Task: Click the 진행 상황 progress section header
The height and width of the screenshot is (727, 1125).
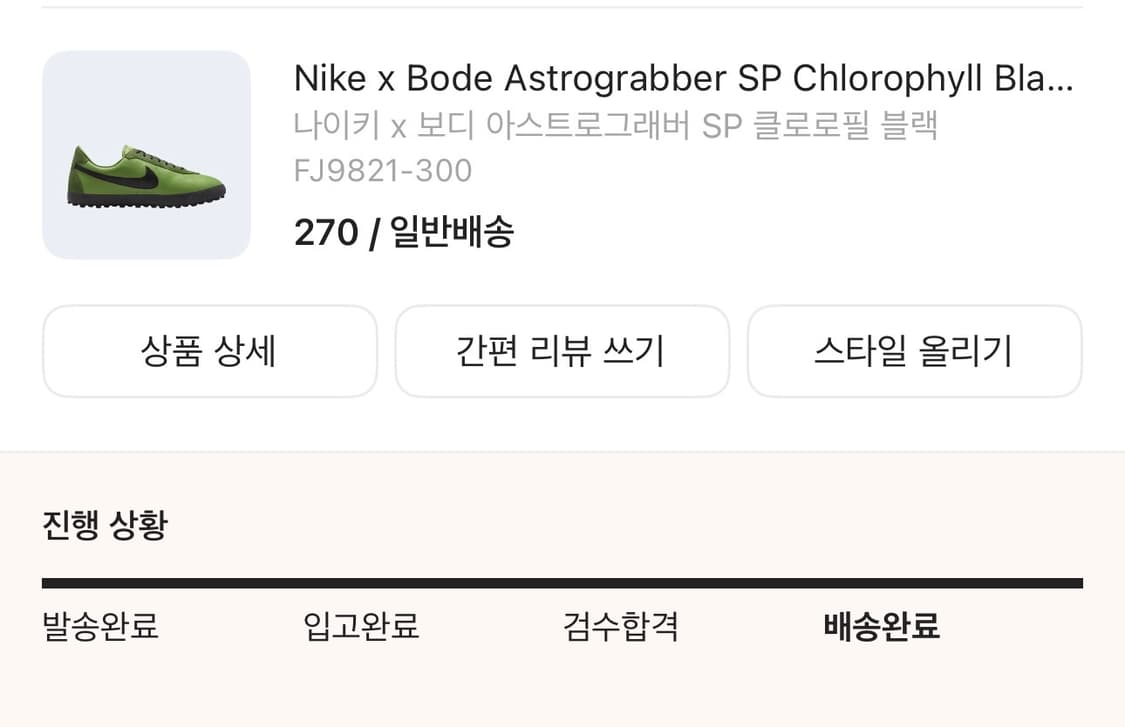Action: pos(107,523)
